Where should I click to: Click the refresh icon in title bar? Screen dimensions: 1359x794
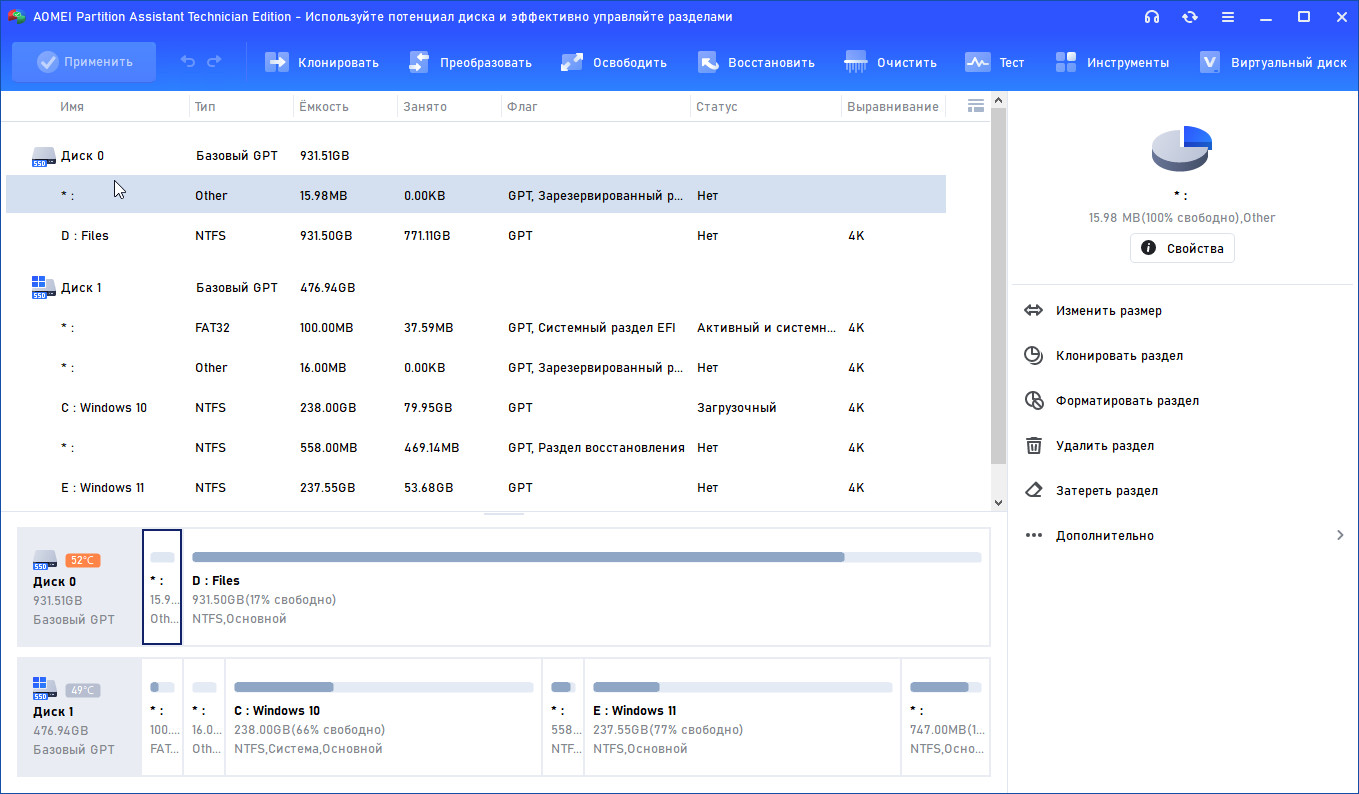click(1190, 17)
